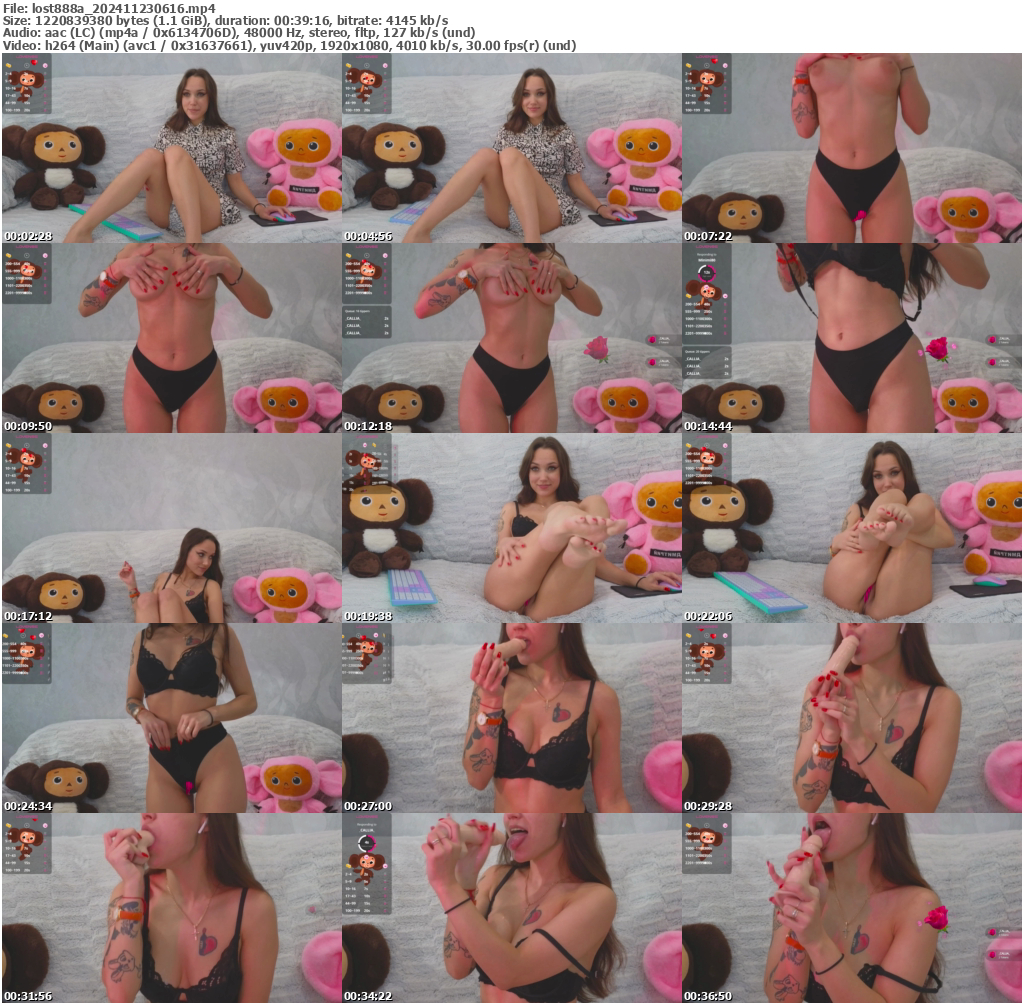Click the Size metadata line showing 1.1 GiB
Viewport: 1024px width, 1003px height.
pos(120,19)
